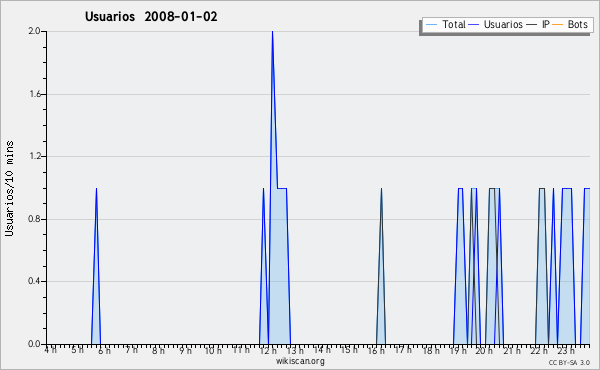Select the 'Usuarios' legend entry
Viewport: 600px width, 370px height.
click(503, 24)
